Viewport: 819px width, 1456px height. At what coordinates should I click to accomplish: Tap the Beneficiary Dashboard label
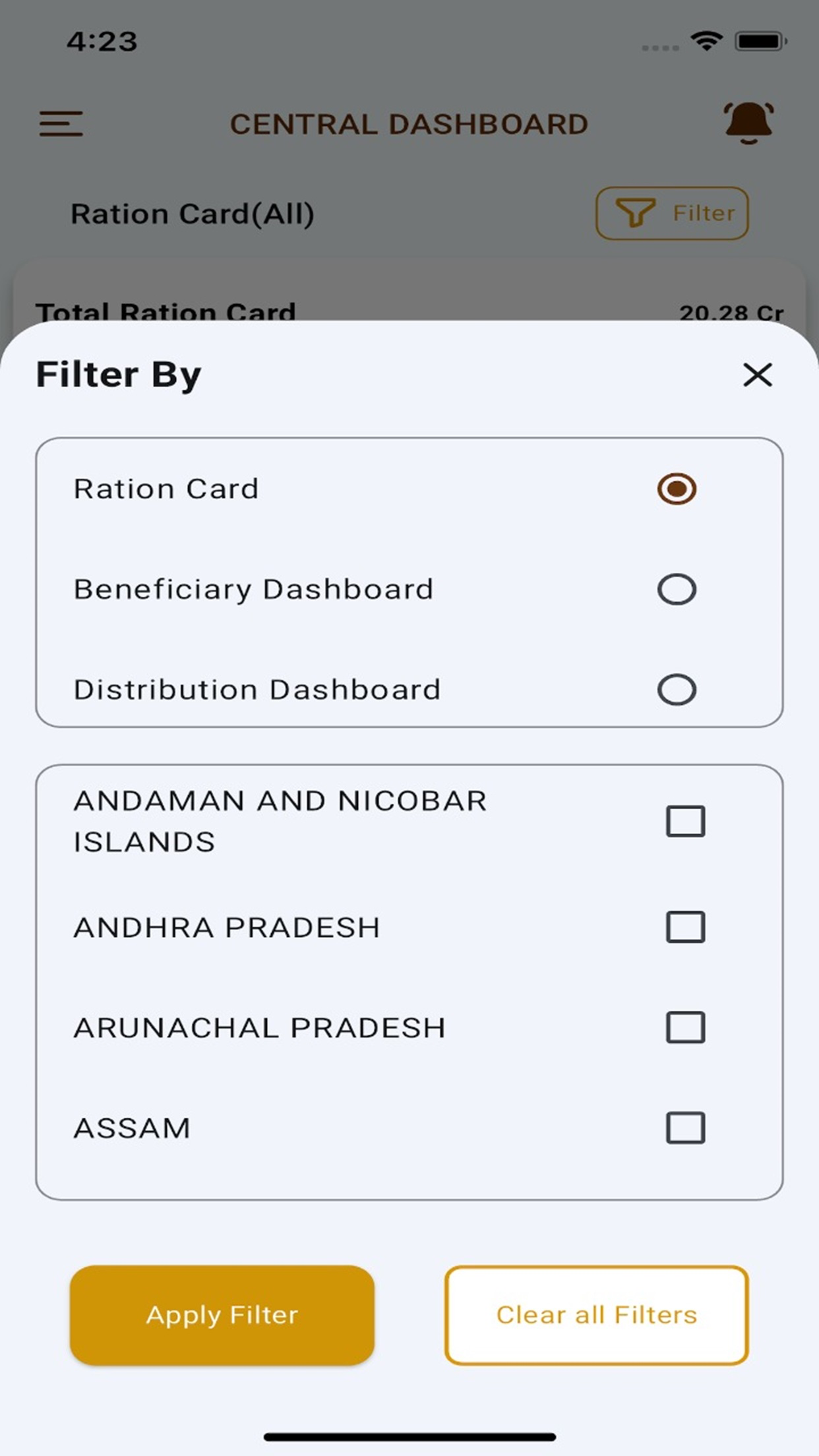coord(253,589)
